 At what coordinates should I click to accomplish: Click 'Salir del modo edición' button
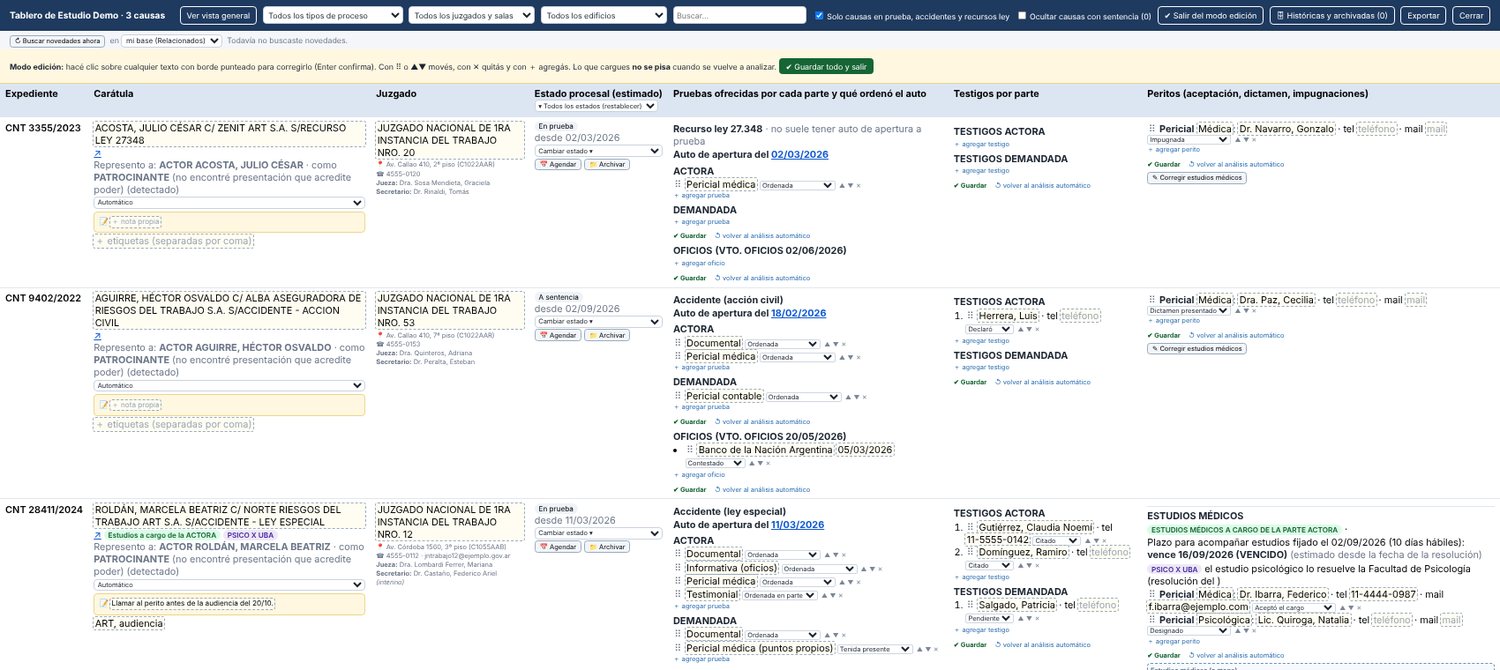[1211, 16]
